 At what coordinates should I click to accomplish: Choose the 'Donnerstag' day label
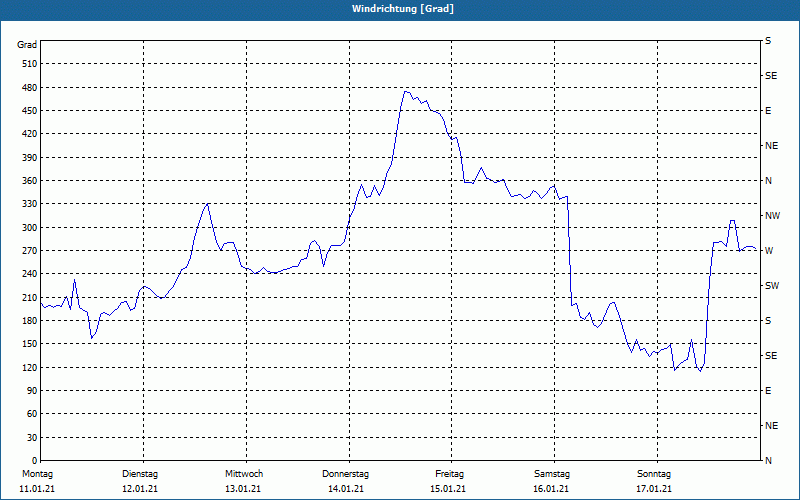coord(345,474)
